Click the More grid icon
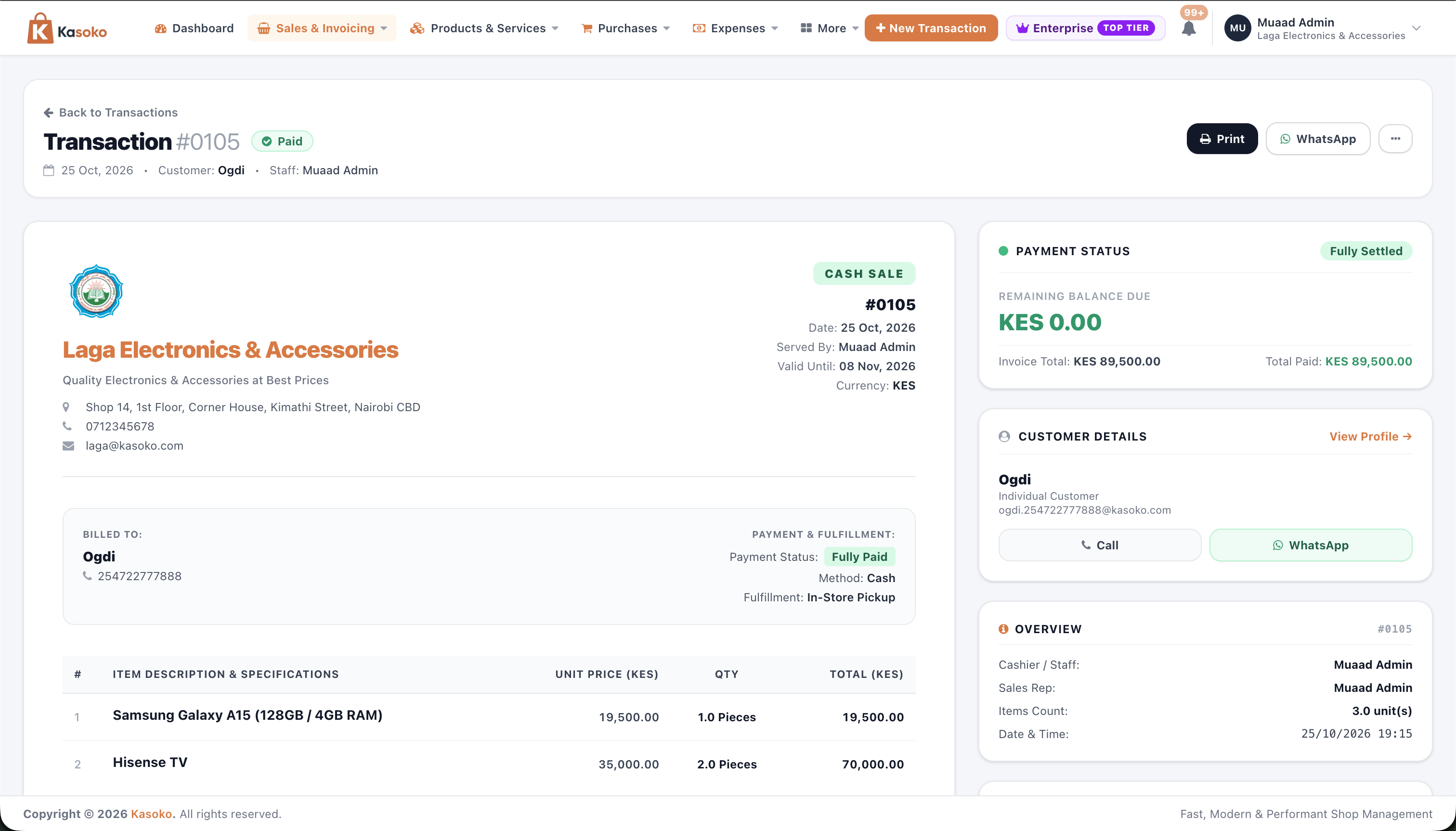 [806, 28]
